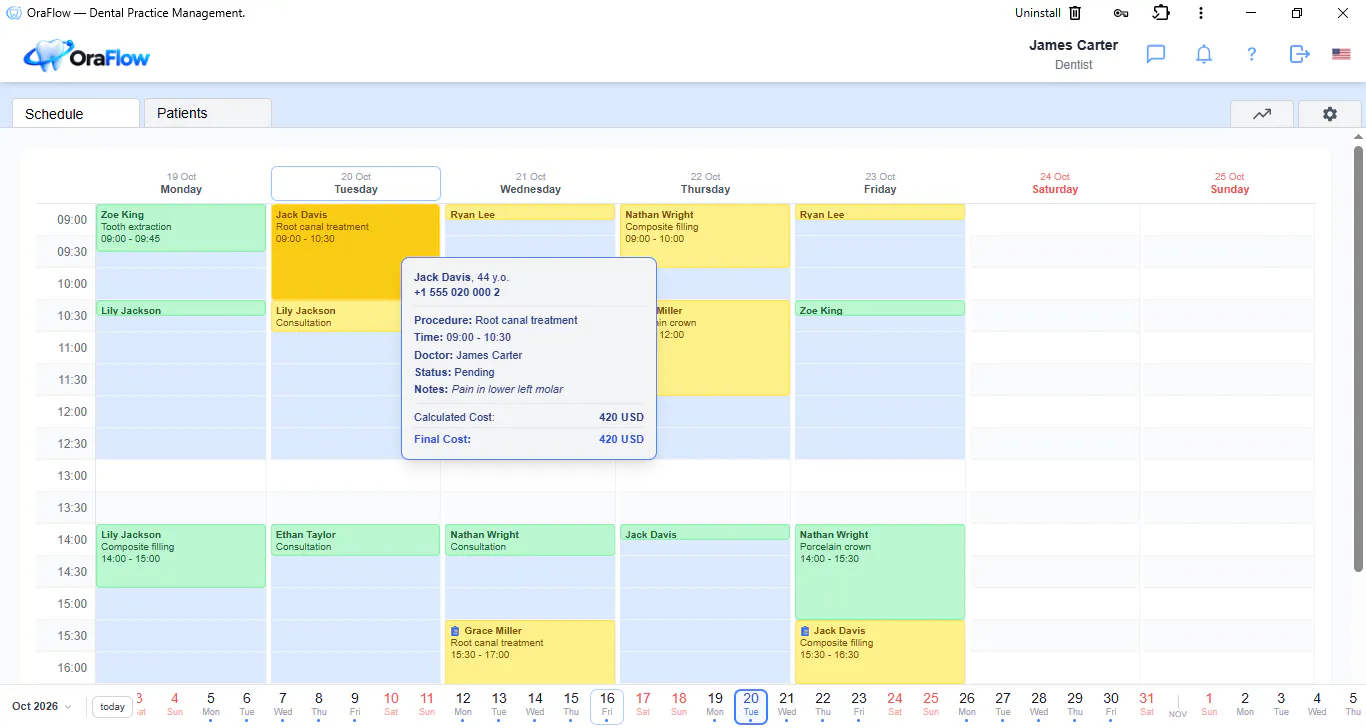Open the extensions puzzle icon
Screen dimensions: 1366x728
(x=1161, y=13)
